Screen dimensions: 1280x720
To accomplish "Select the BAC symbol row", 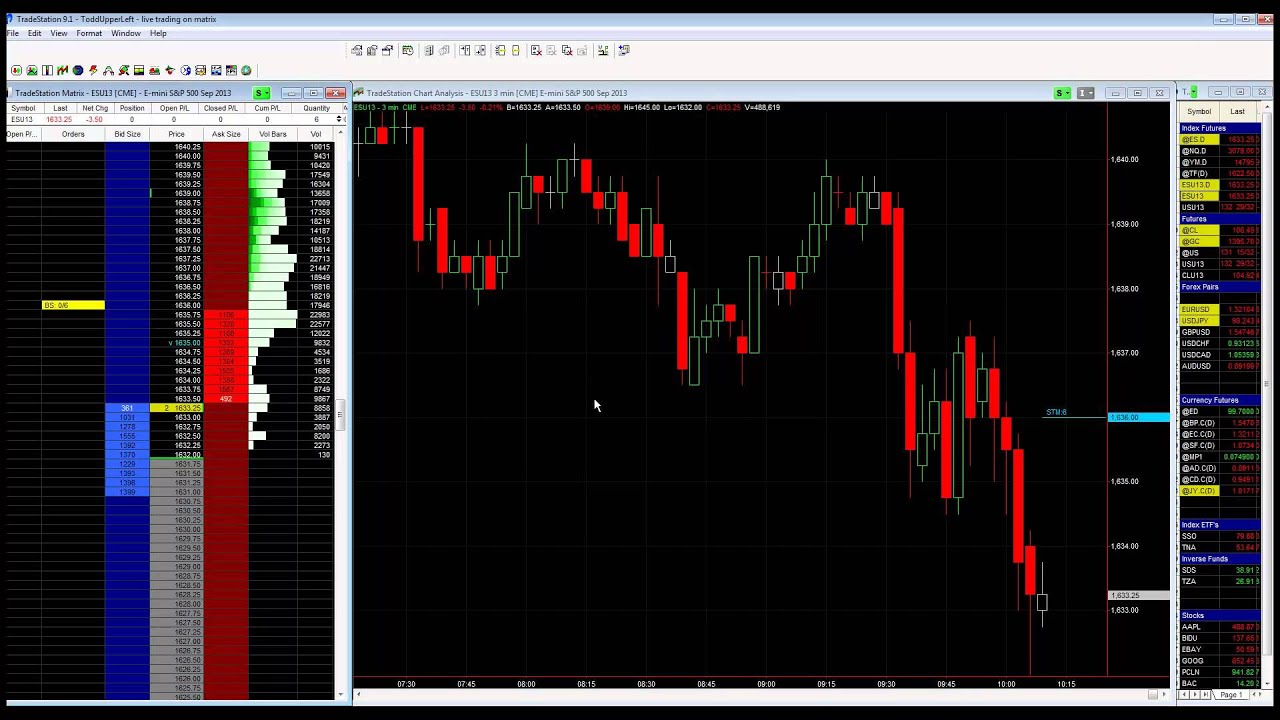I will pyautogui.click(x=1219, y=683).
